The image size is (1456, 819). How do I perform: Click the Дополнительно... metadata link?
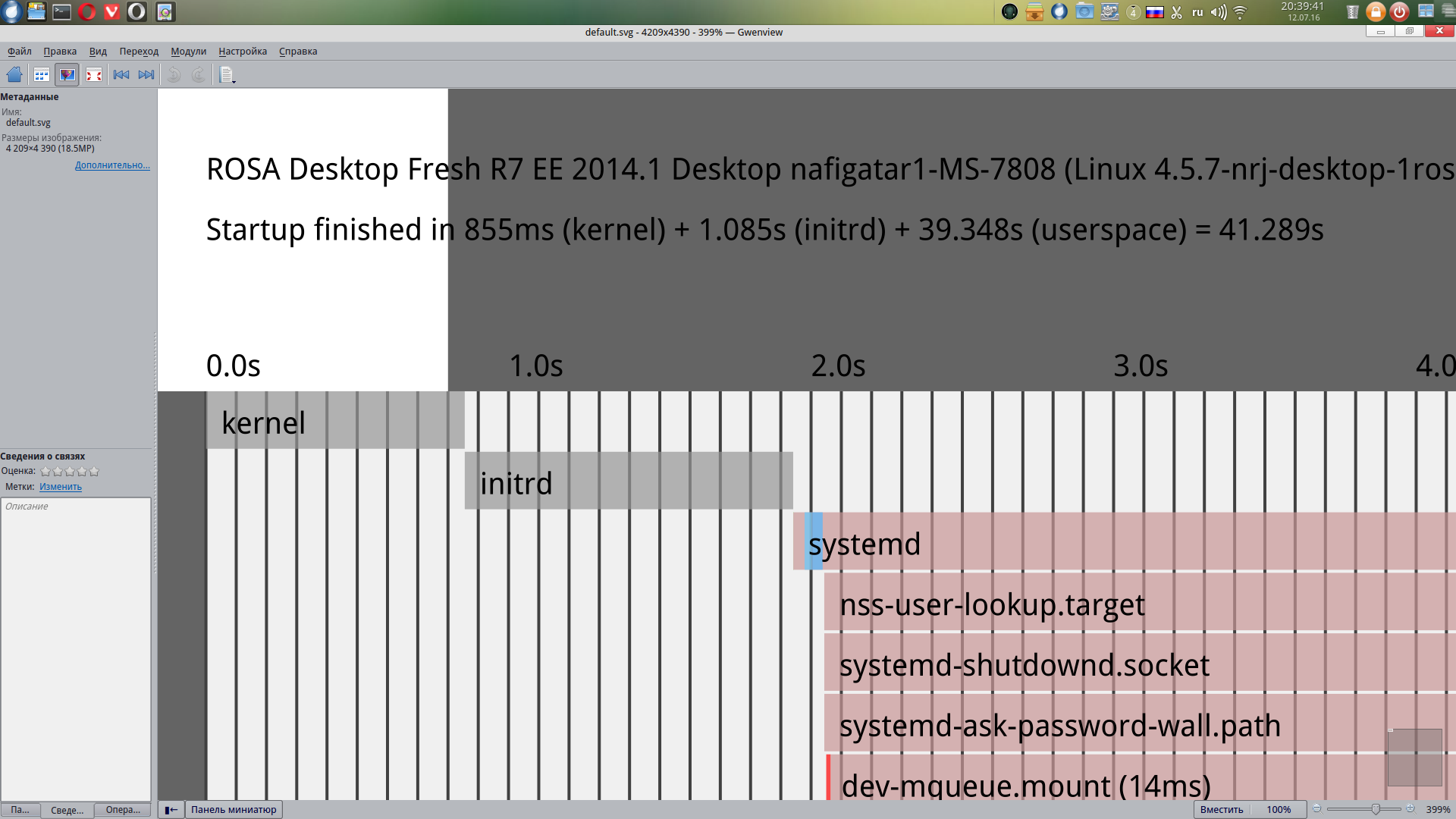[112, 165]
